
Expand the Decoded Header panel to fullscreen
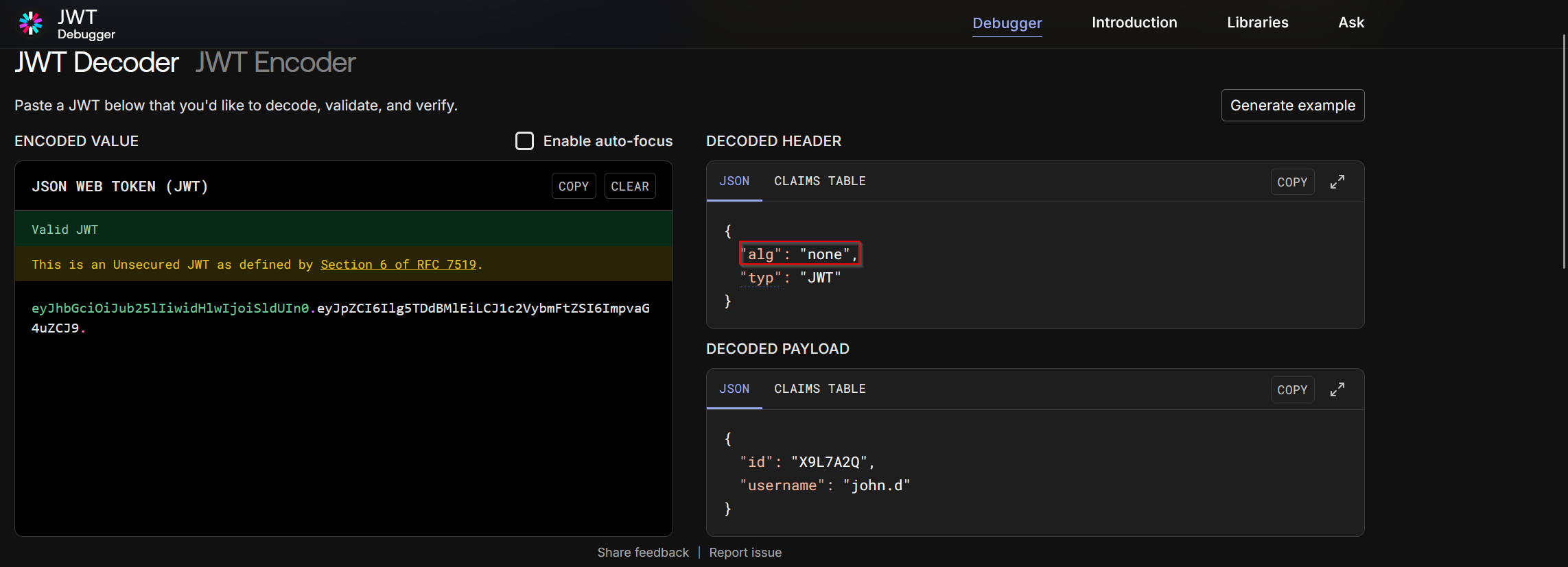1337,182
